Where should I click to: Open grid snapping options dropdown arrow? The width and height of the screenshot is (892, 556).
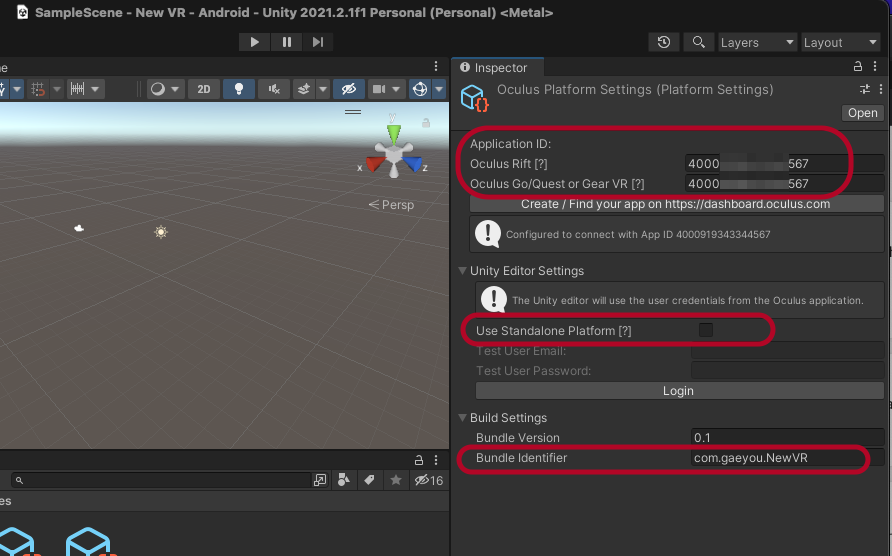tap(56, 89)
